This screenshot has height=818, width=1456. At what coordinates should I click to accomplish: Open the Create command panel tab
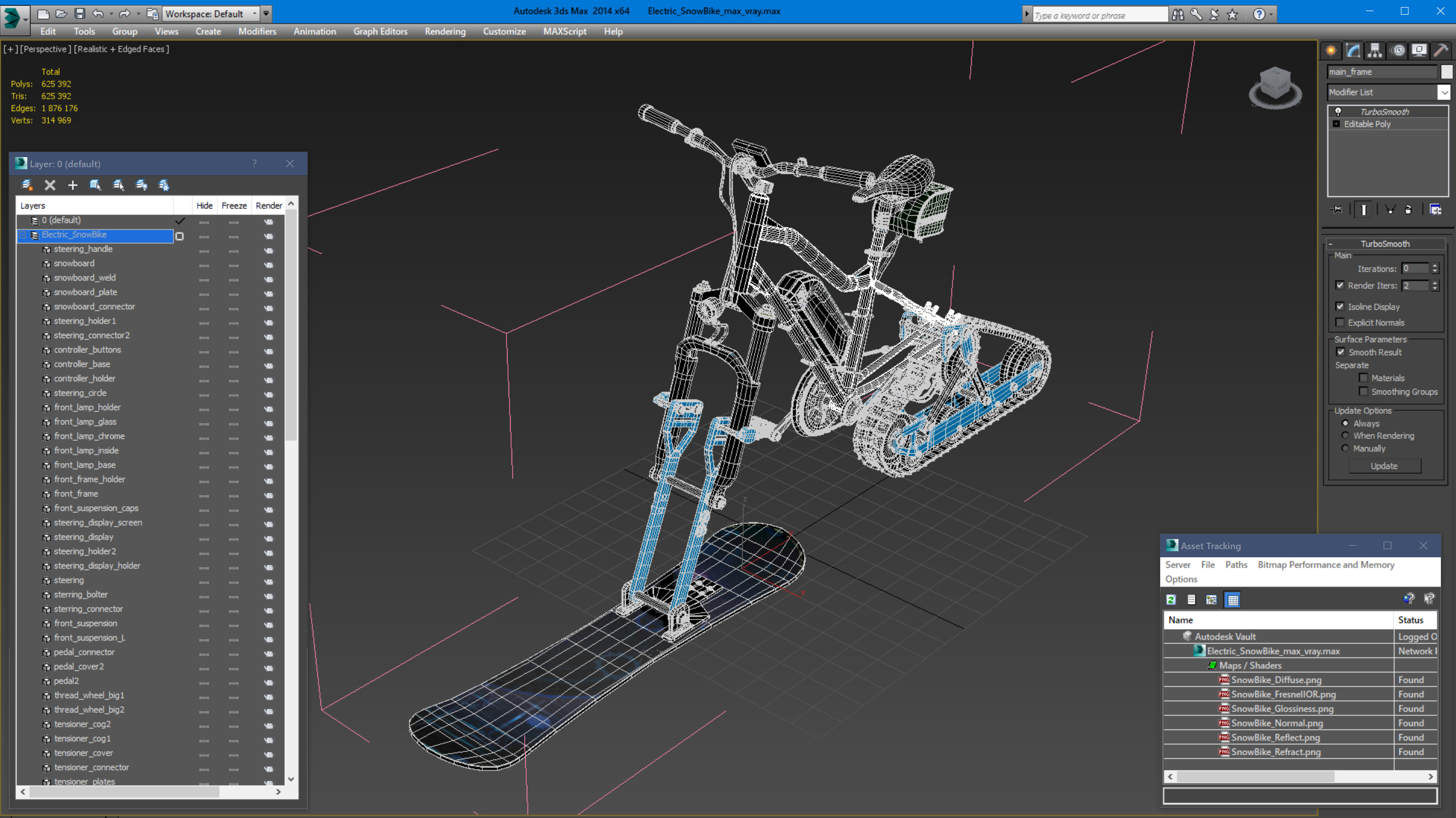(1331, 51)
